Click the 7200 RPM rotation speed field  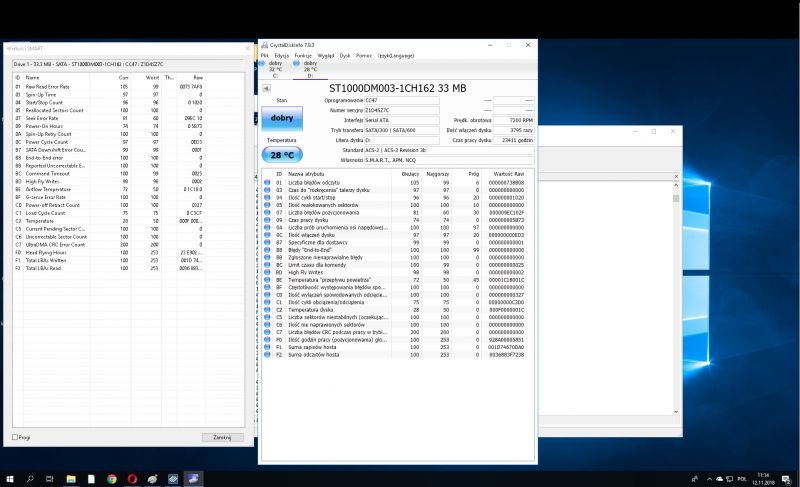click(513, 120)
